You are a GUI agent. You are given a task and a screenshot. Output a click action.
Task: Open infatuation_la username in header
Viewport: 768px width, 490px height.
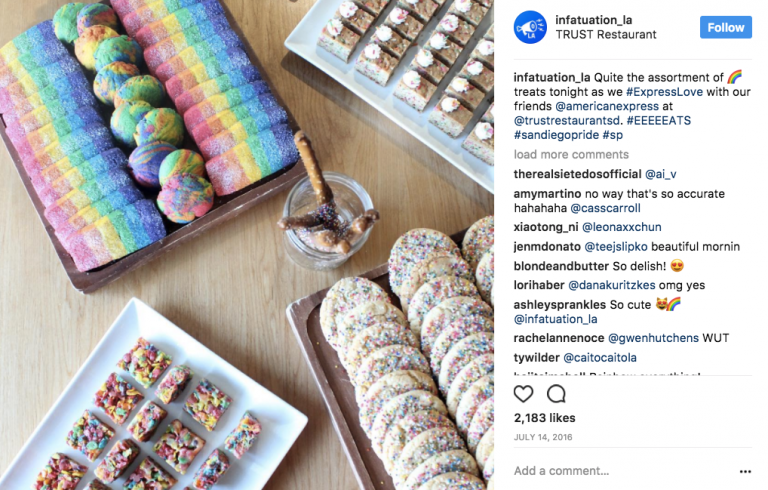point(594,20)
